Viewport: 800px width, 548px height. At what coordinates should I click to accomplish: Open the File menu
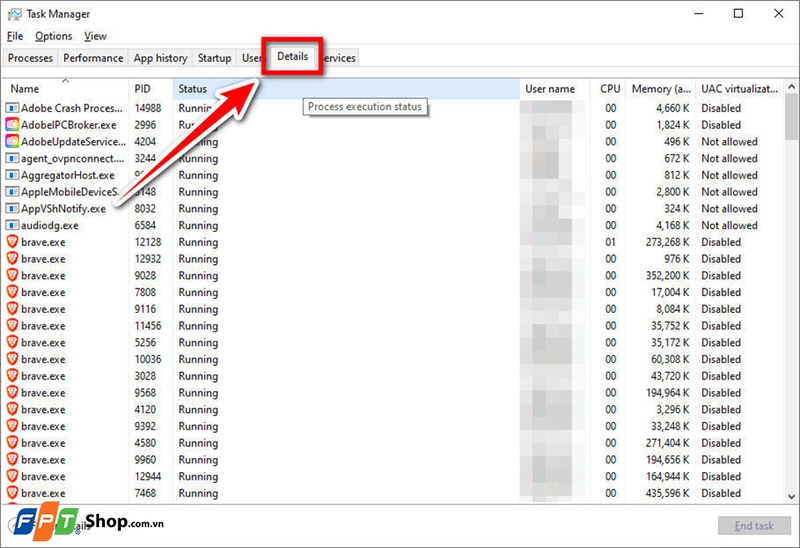(15, 36)
